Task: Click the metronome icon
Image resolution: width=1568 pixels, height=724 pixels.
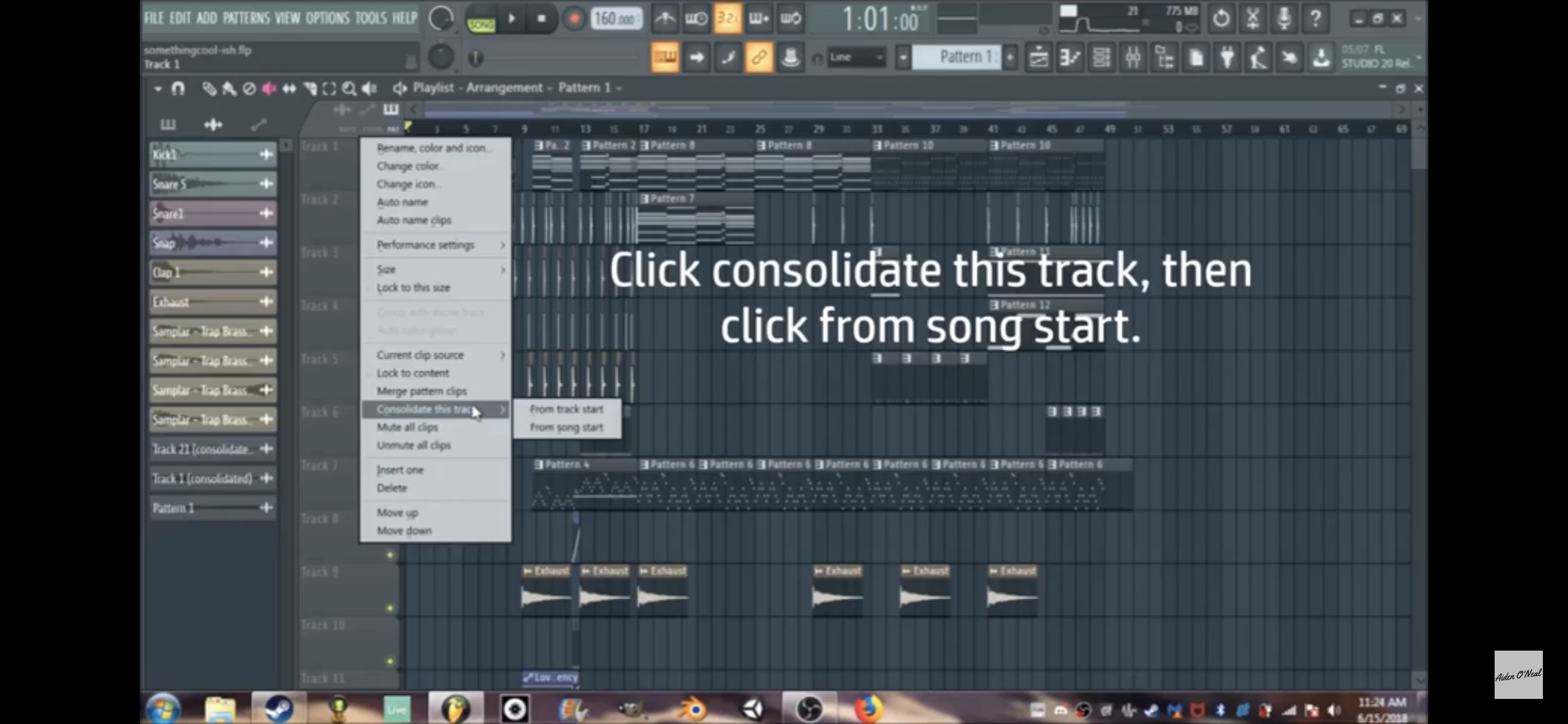Action: pyautogui.click(x=665, y=19)
